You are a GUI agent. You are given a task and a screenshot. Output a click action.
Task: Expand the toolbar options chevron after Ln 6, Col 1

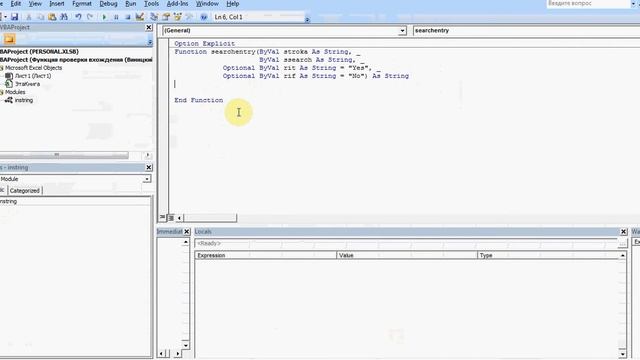point(307,19)
